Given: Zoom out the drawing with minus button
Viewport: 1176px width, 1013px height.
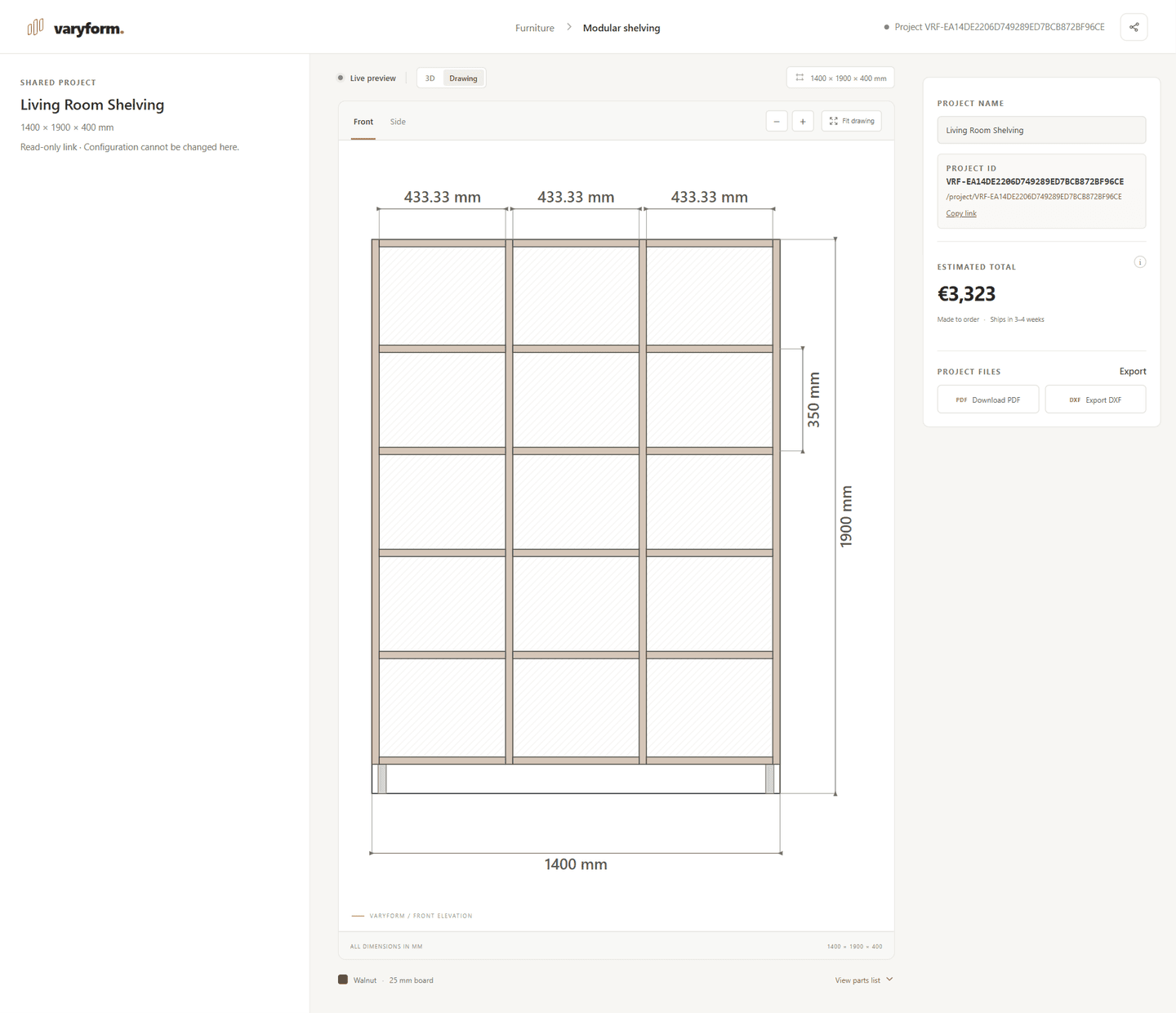Looking at the screenshot, I should [x=777, y=122].
